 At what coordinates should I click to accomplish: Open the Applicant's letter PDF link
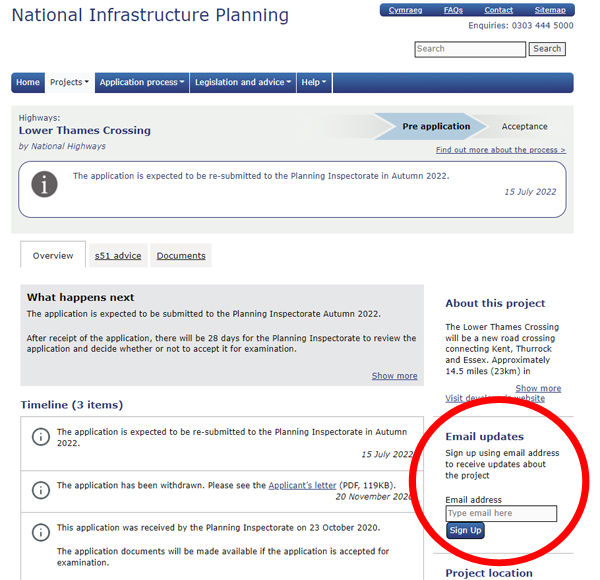(x=302, y=486)
